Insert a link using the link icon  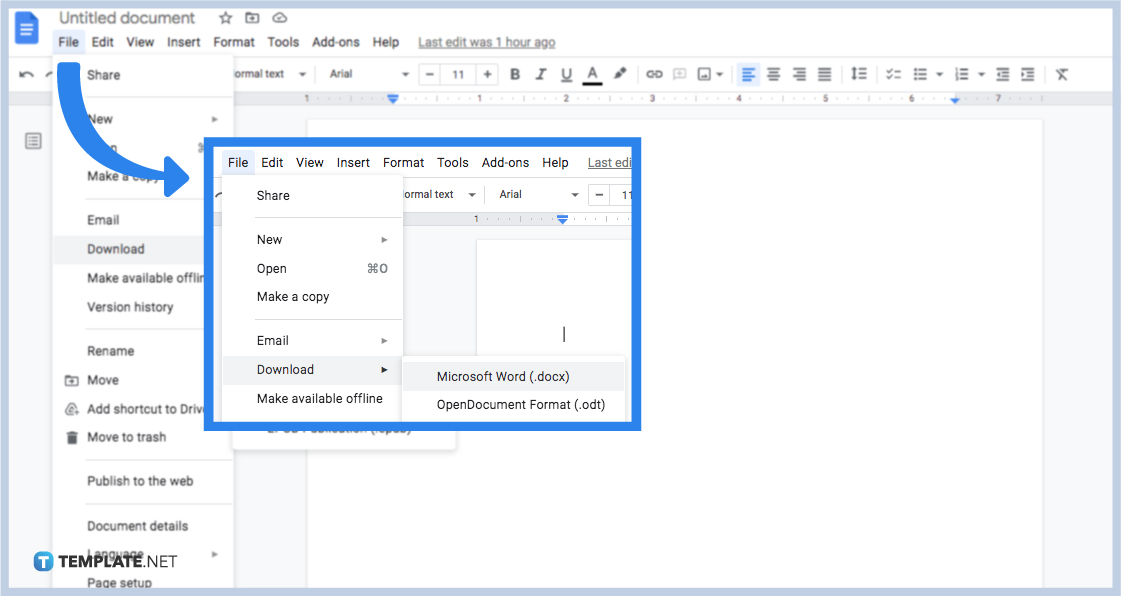point(655,74)
